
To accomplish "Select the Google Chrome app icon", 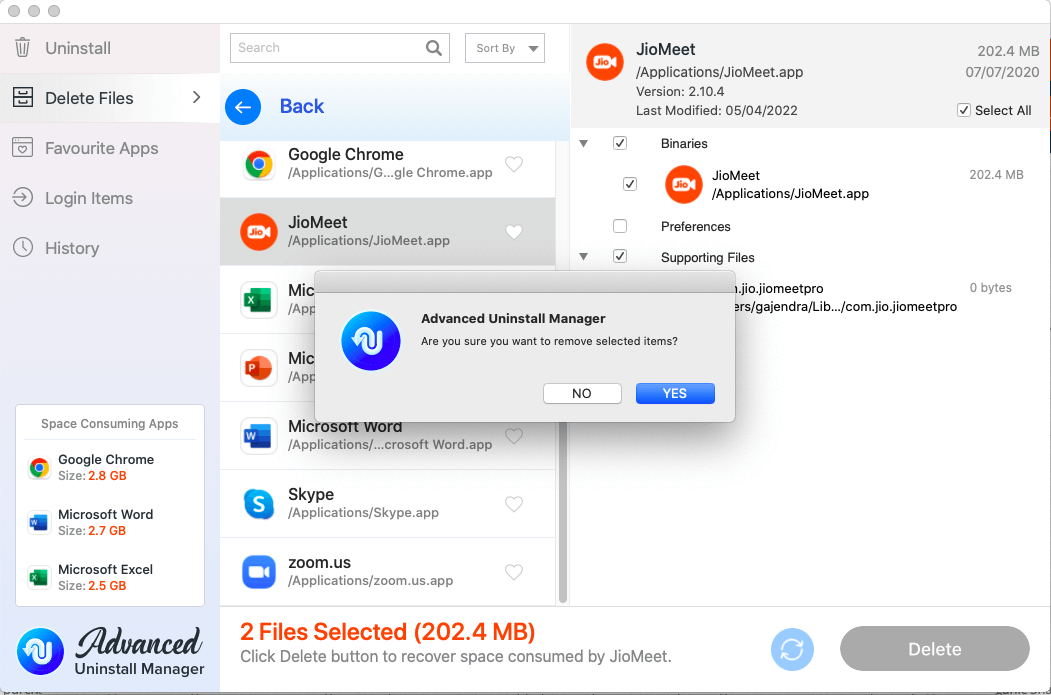I will [x=259, y=164].
